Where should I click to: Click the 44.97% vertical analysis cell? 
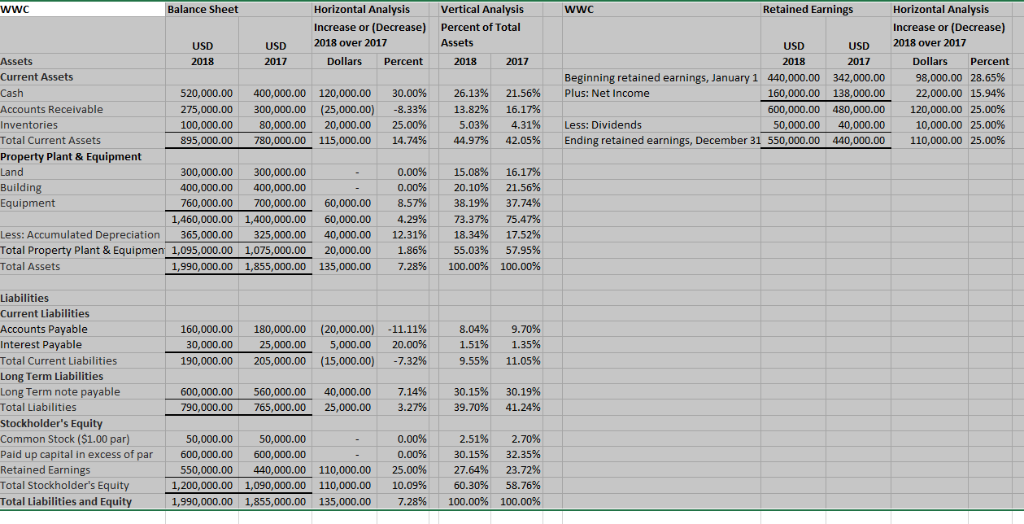(x=472, y=140)
